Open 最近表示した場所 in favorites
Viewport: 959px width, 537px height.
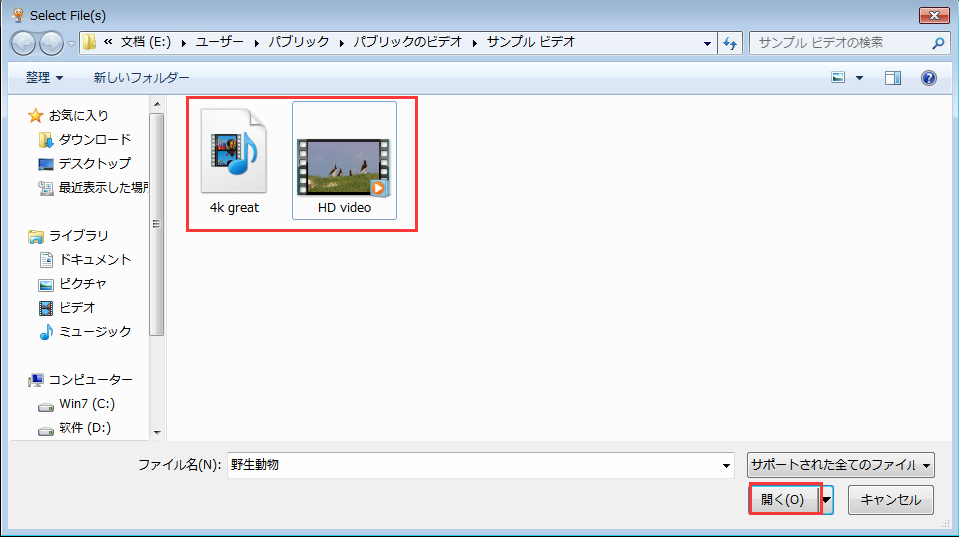coord(103,187)
